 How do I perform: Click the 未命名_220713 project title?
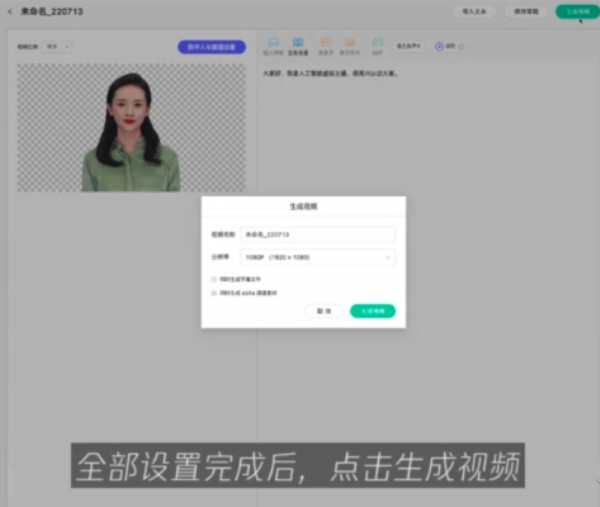pos(52,12)
